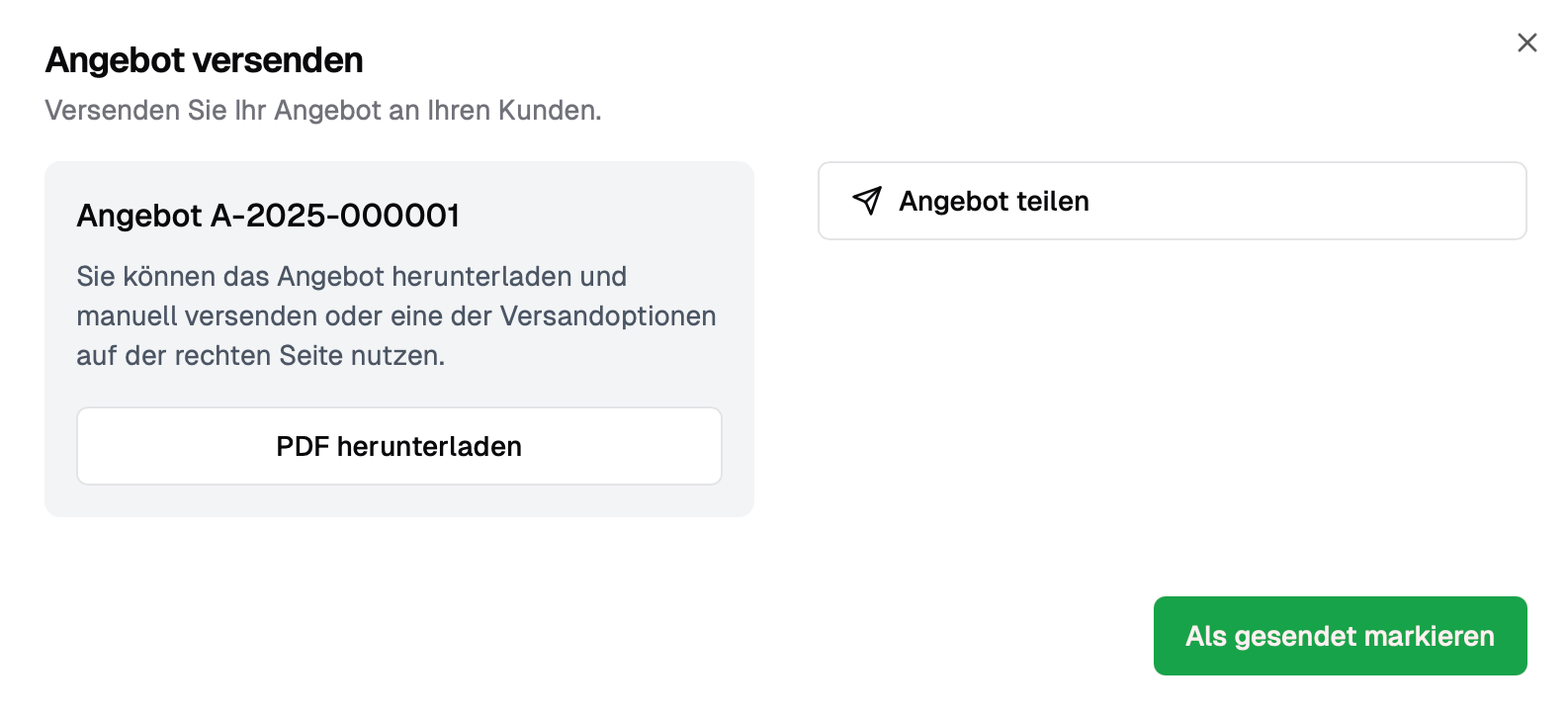
Task: Open the Angebot teilen sharing option
Action: [x=1172, y=201]
